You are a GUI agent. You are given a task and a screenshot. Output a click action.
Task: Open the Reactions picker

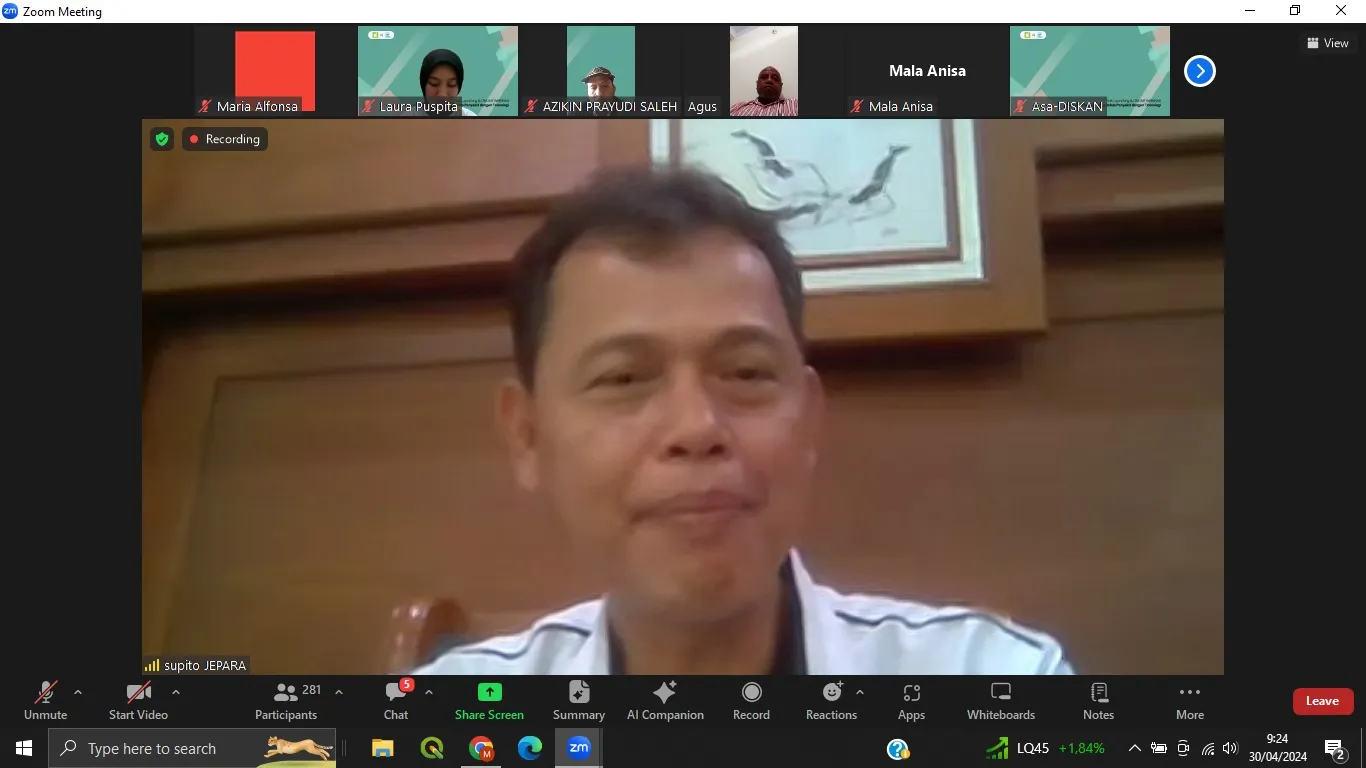831,700
